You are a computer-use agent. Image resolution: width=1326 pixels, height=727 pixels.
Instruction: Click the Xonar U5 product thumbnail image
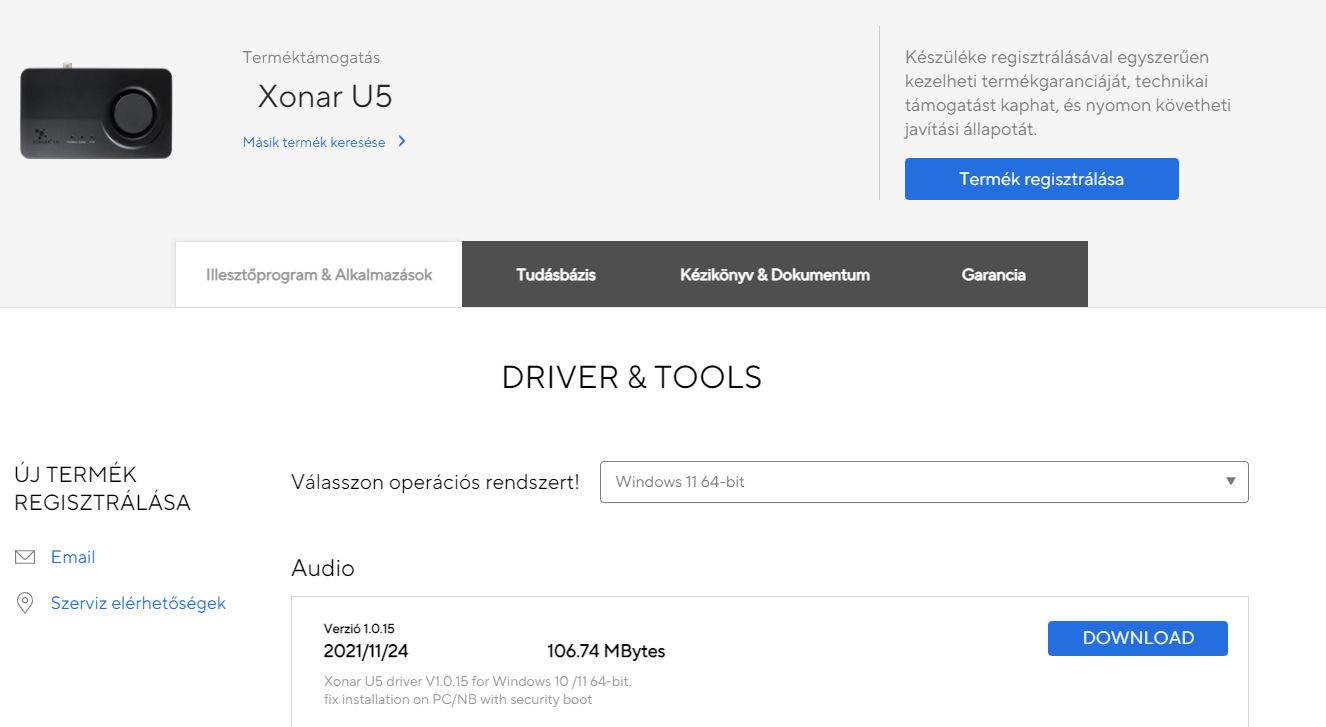pyautogui.click(x=96, y=111)
